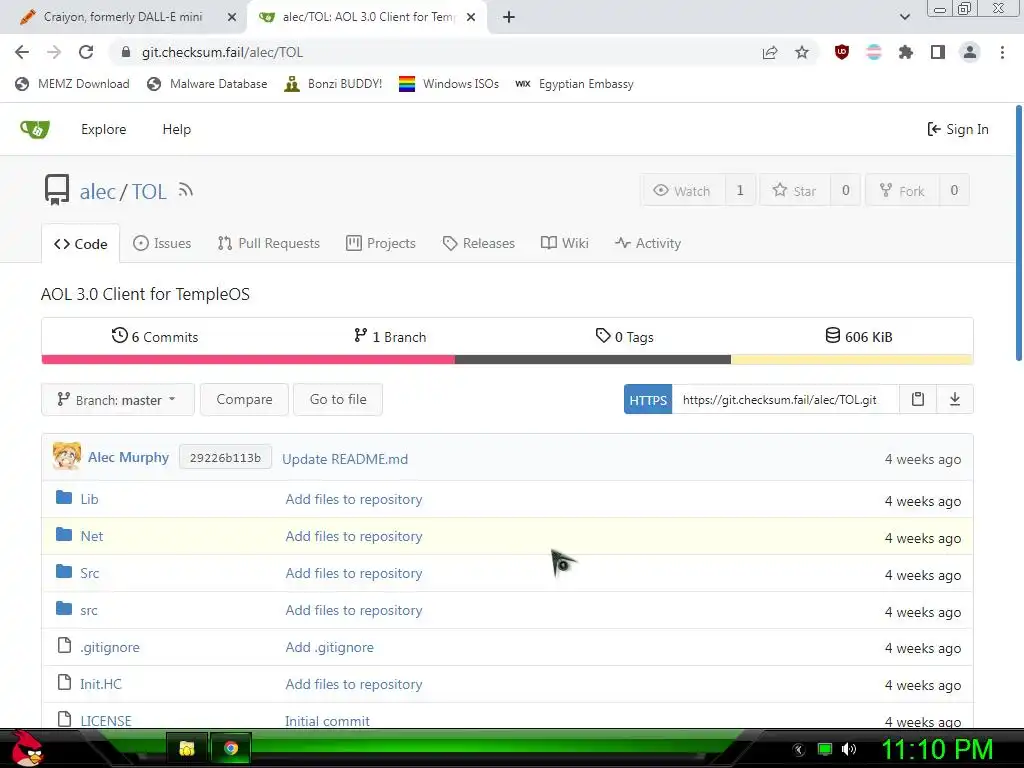Image resolution: width=1024 pixels, height=768 pixels.
Task: Click the Star button
Action: [795, 190]
